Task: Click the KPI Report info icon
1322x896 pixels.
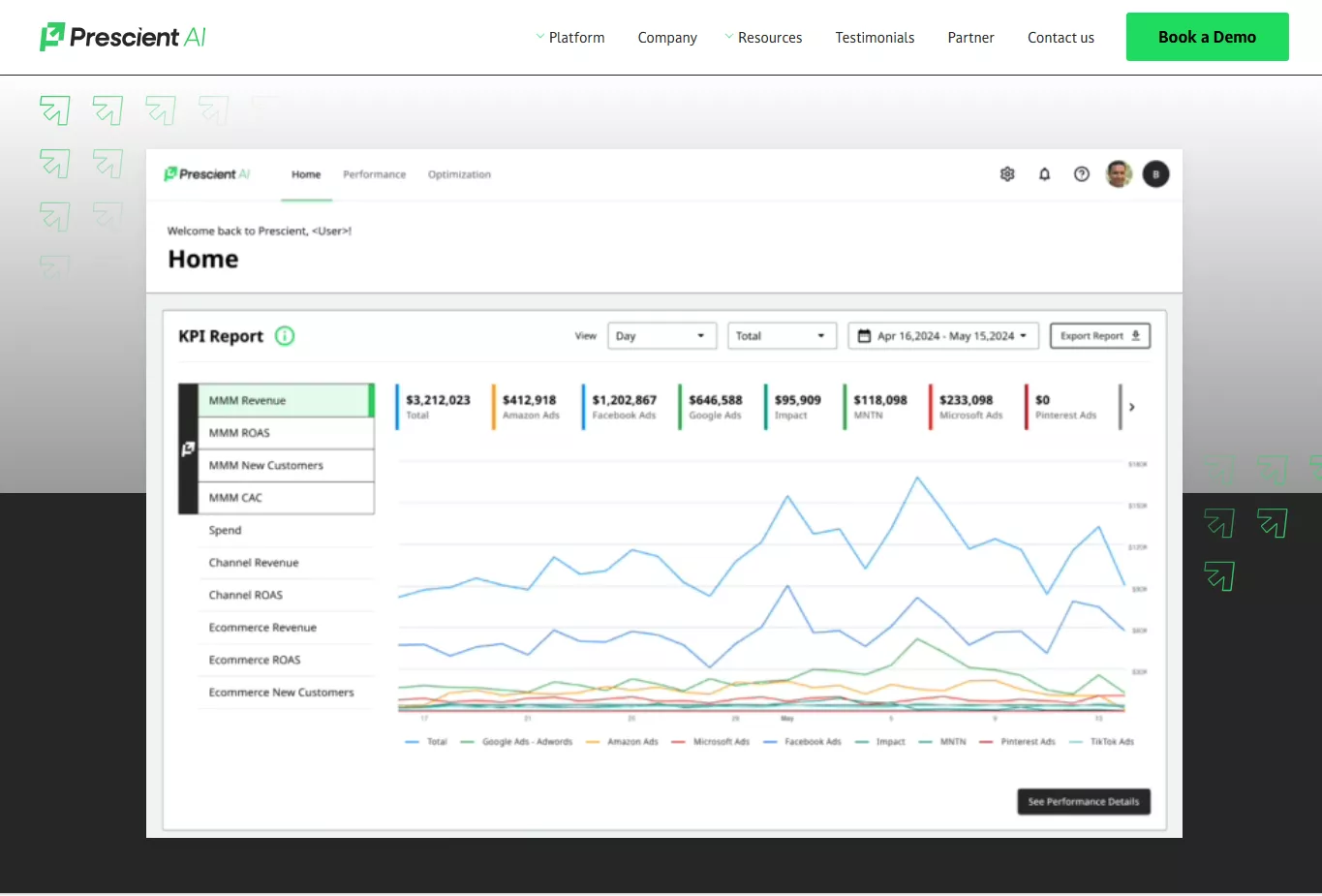Action: [285, 336]
